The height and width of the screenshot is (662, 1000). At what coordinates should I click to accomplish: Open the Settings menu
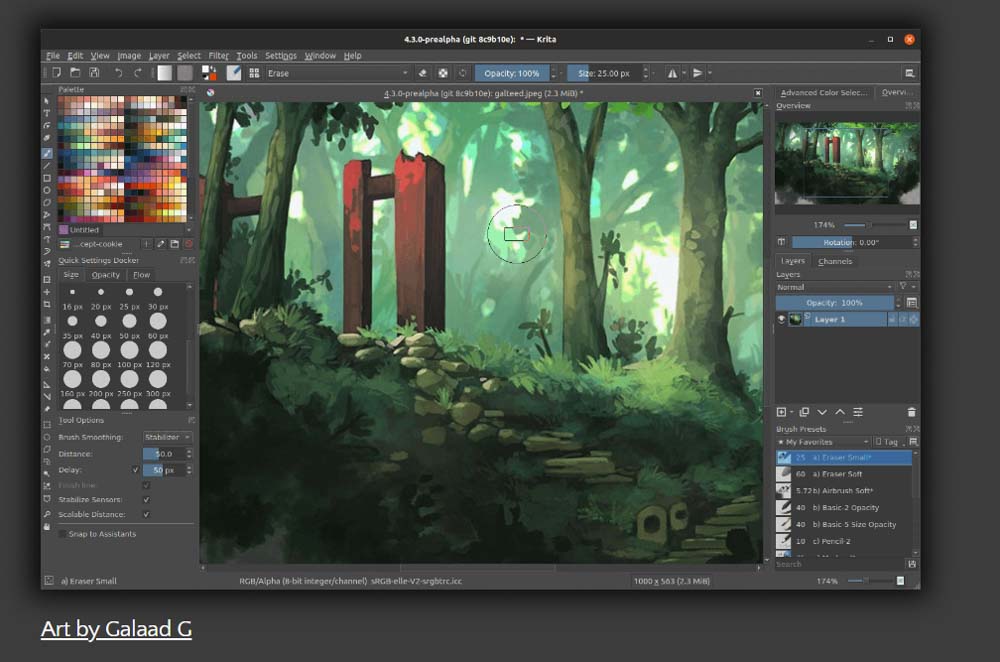[281, 55]
